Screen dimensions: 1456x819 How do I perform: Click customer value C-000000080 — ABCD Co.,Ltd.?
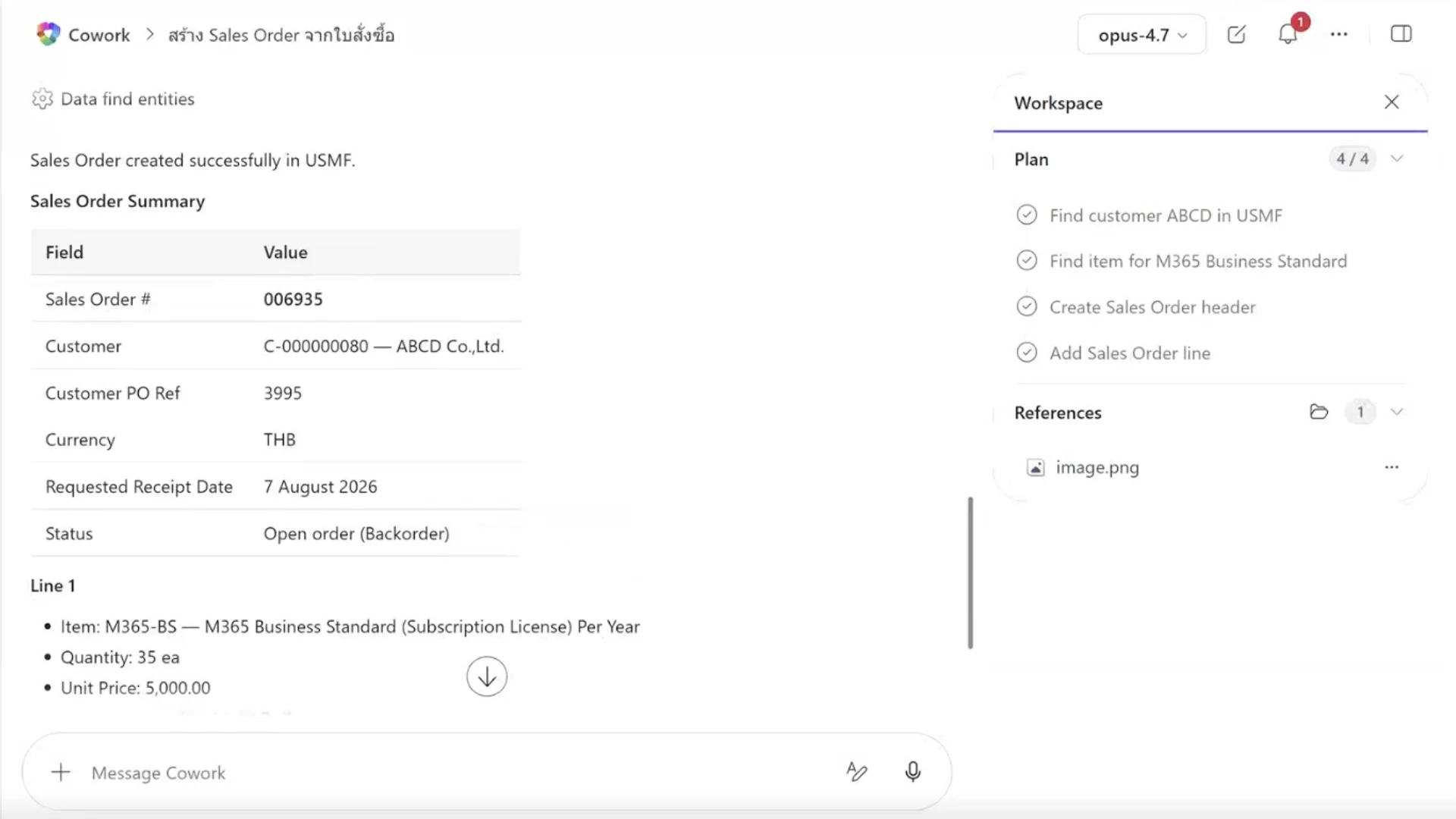point(384,346)
